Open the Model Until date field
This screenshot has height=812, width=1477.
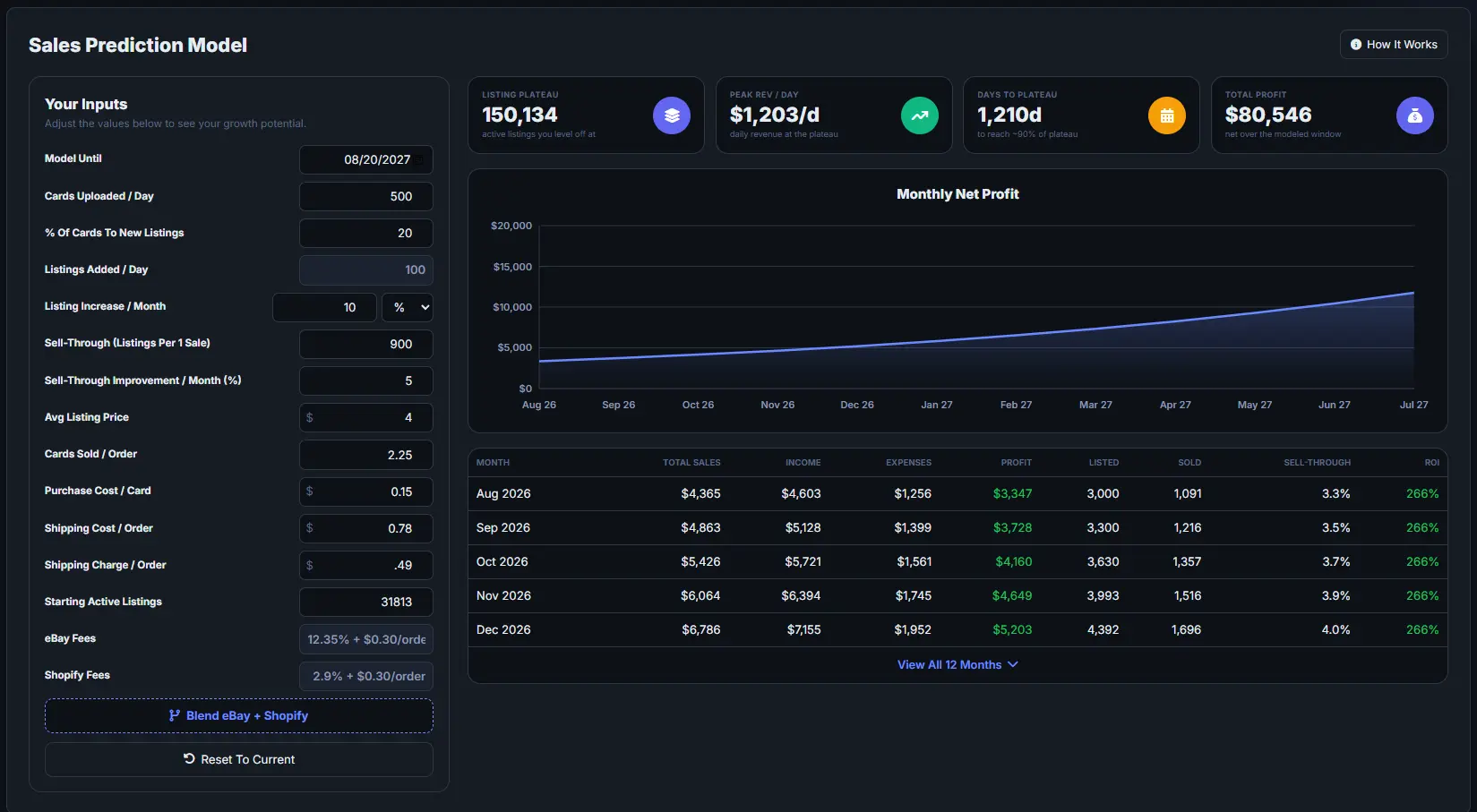pos(366,159)
